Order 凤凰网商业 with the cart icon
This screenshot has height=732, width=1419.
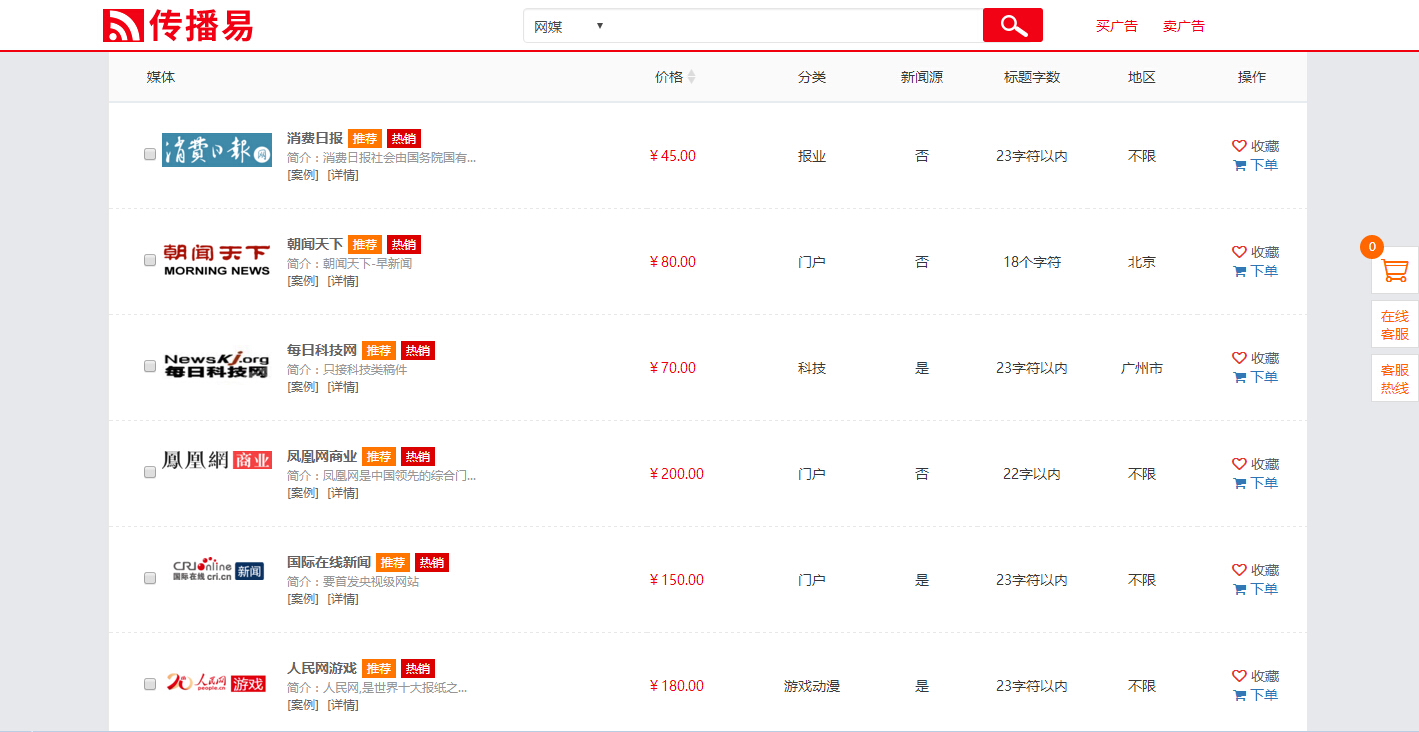tap(1240, 483)
